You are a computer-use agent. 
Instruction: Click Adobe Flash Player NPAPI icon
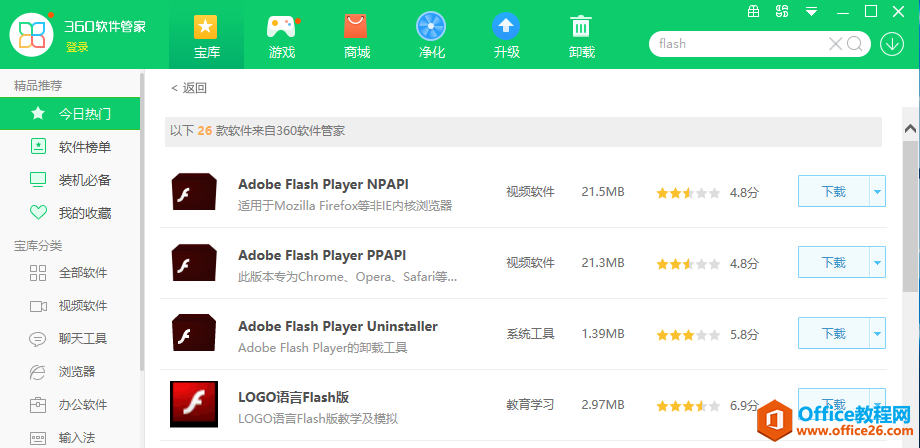coord(194,192)
